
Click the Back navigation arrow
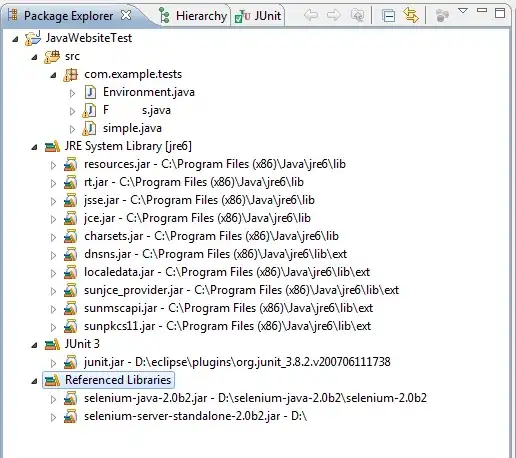[x=311, y=15]
